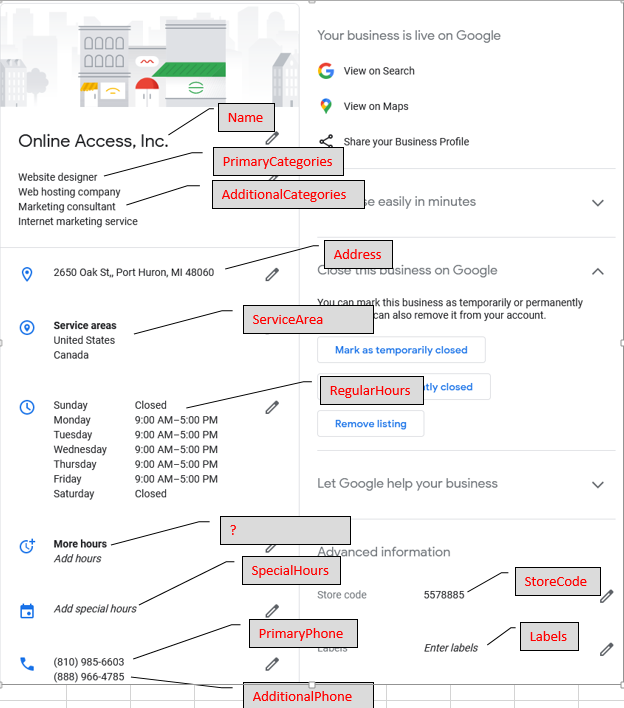Edit phone numbers via the pencil icon
Viewport: 624px width, 708px height.
click(x=272, y=663)
